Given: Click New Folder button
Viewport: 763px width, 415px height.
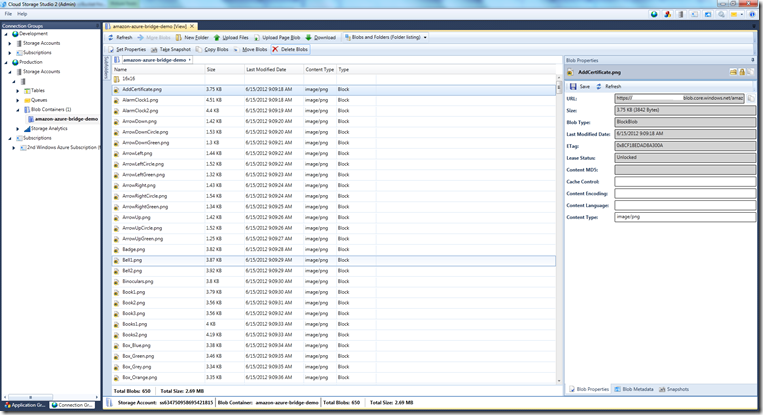Looking at the screenshot, I should pos(191,37).
